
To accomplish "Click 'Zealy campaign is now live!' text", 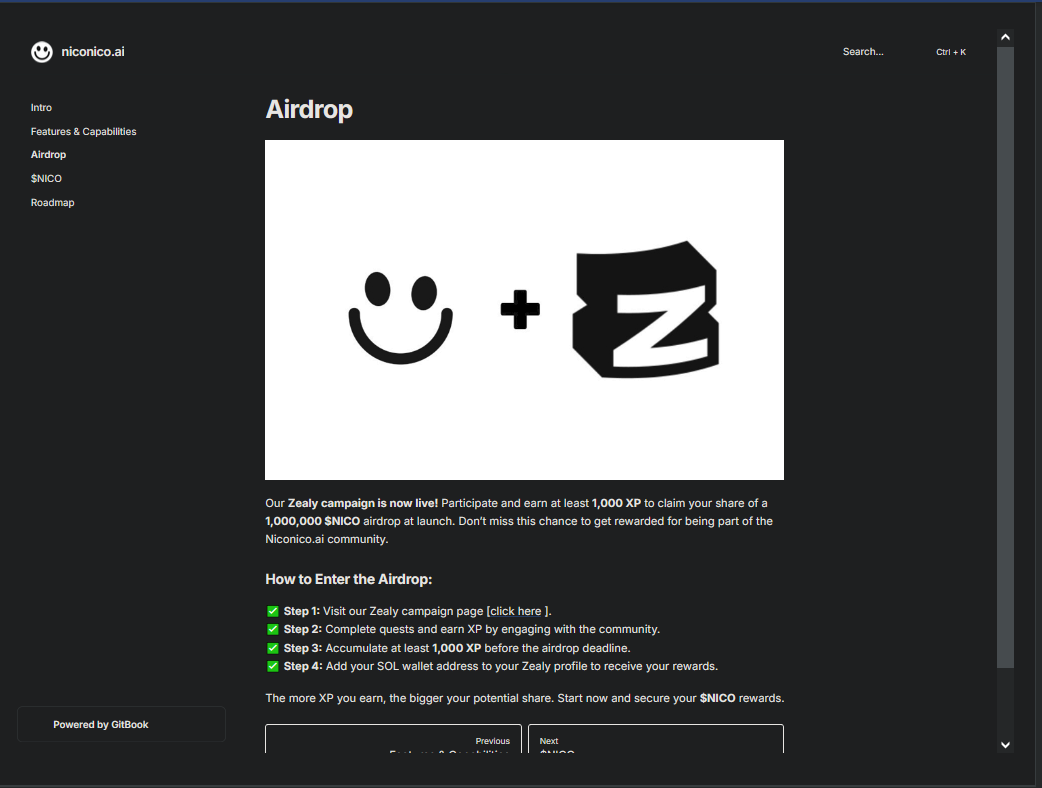I will (363, 503).
